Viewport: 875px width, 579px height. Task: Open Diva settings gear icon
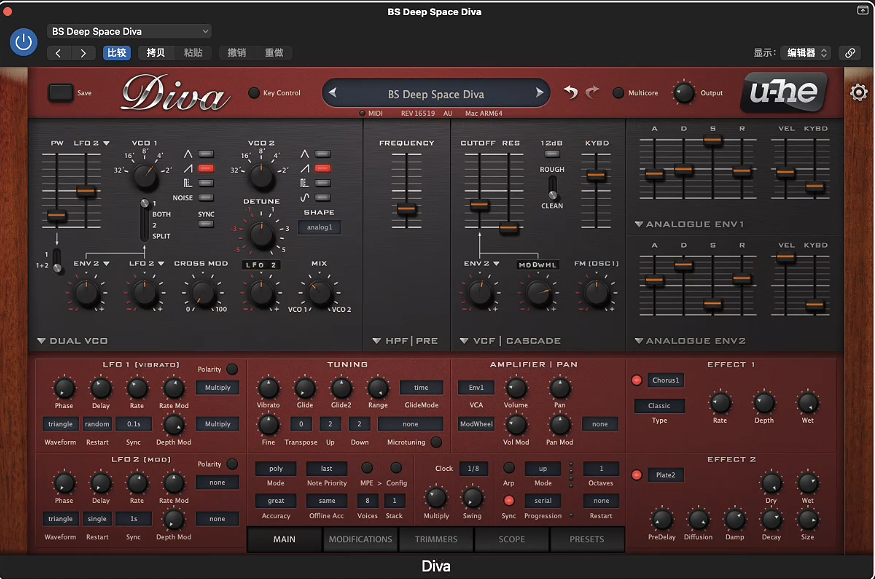pyautogui.click(x=859, y=92)
